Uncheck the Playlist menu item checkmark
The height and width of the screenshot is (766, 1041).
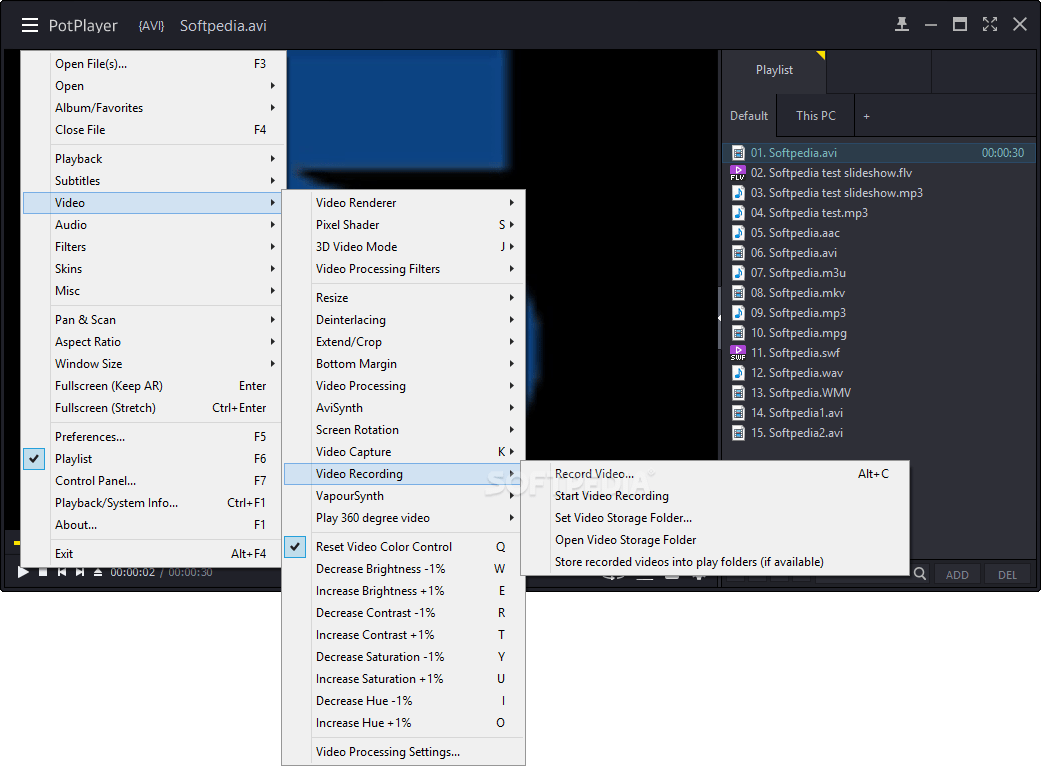(34, 459)
